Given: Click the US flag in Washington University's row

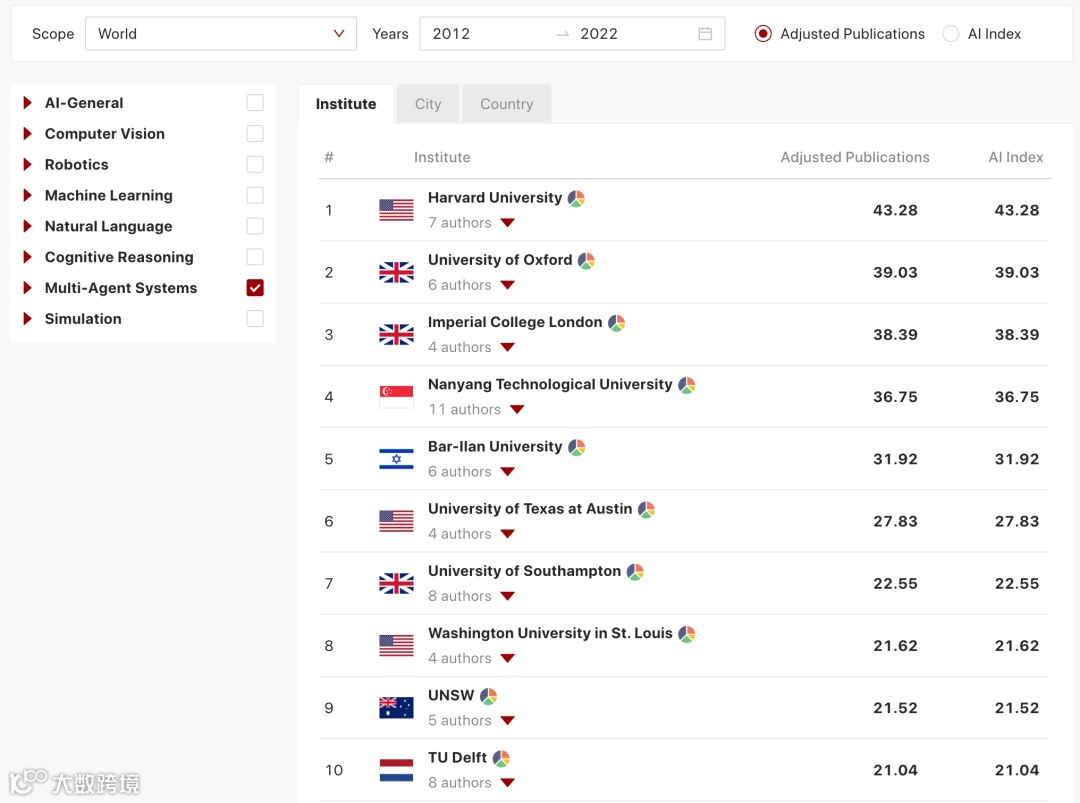Looking at the screenshot, I should point(396,646).
